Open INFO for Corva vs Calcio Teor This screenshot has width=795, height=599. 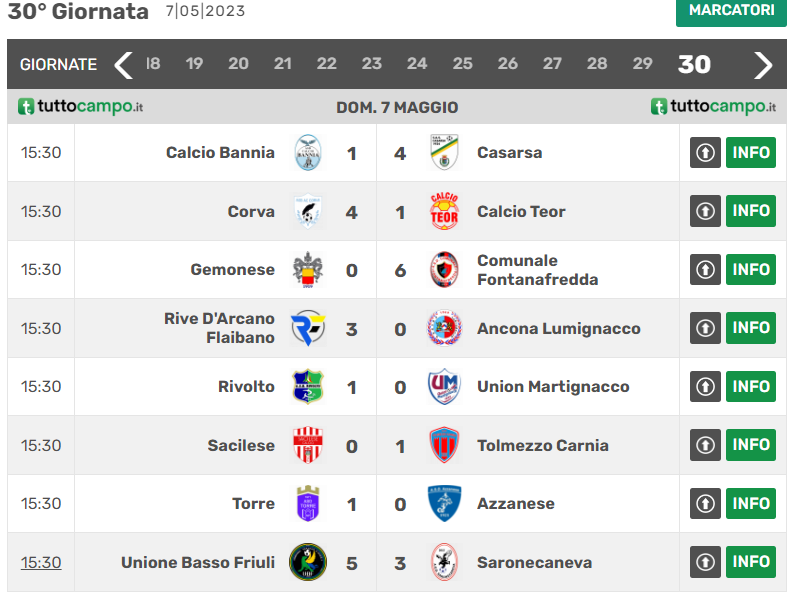pos(750,211)
